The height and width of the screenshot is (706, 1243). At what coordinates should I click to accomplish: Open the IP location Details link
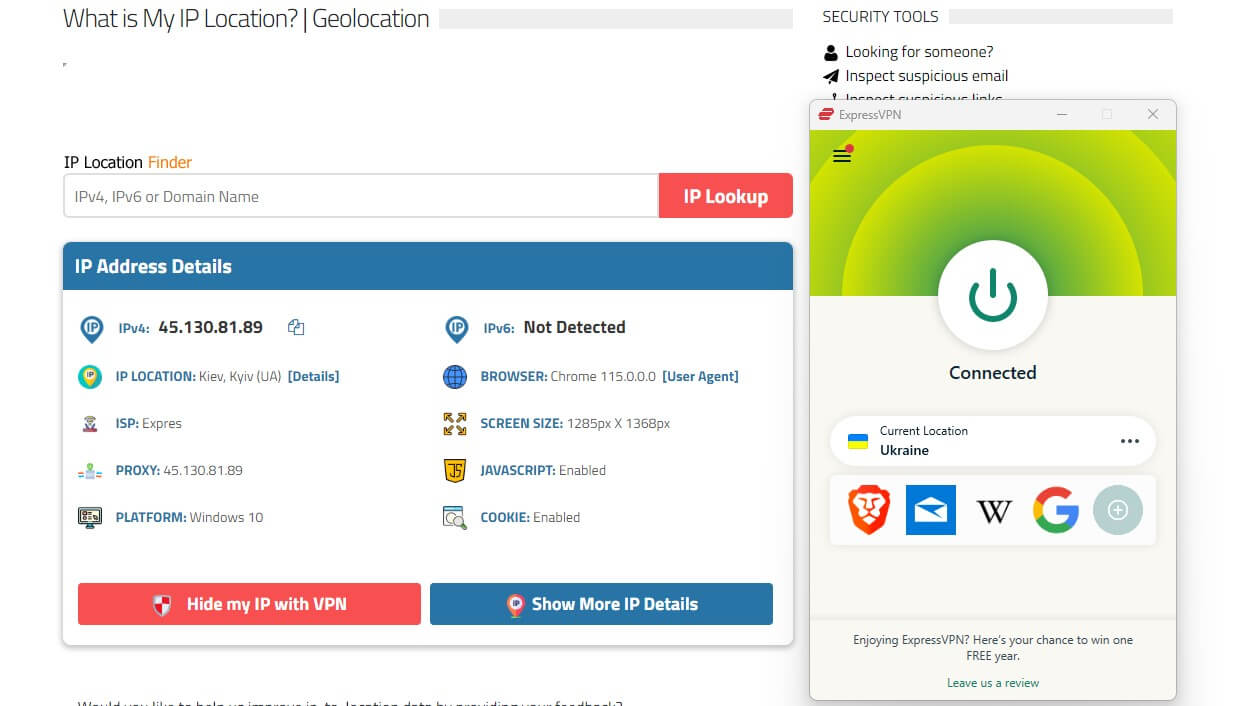point(313,376)
